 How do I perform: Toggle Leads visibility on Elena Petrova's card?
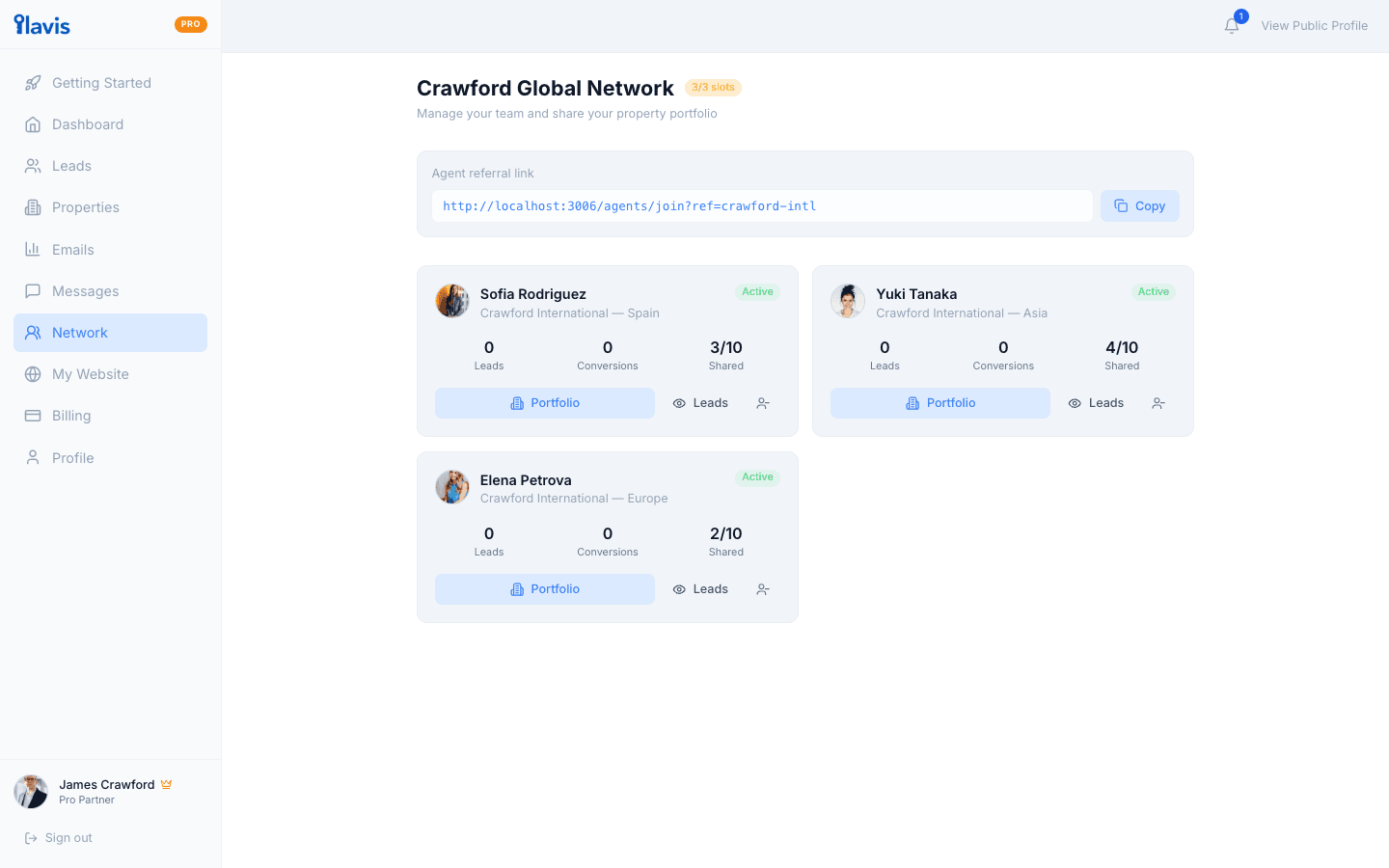[700, 588]
